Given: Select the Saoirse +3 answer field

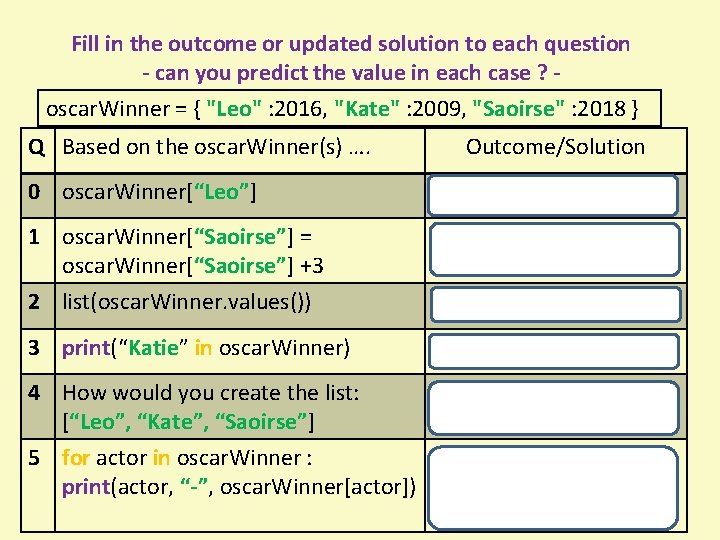Looking at the screenshot, I should pos(555,250).
